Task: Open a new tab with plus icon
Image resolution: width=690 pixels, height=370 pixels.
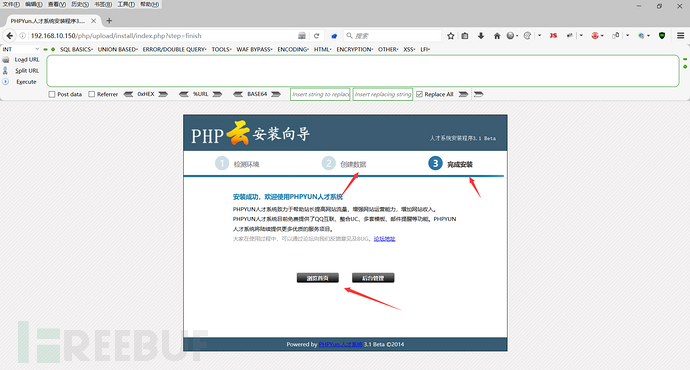Action: click(x=109, y=21)
